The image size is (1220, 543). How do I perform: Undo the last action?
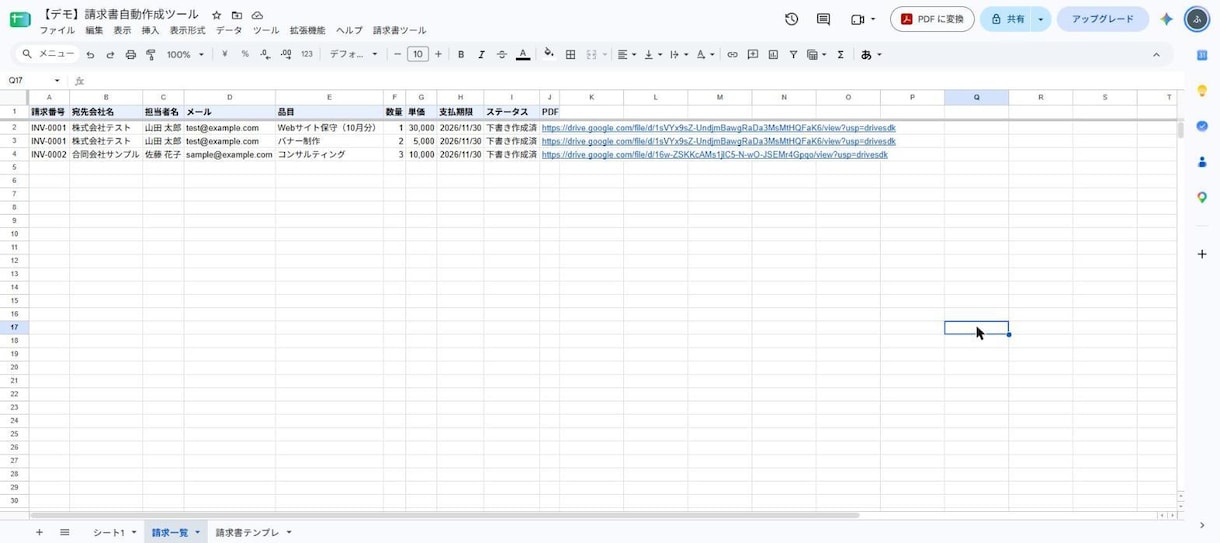[90, 55]
